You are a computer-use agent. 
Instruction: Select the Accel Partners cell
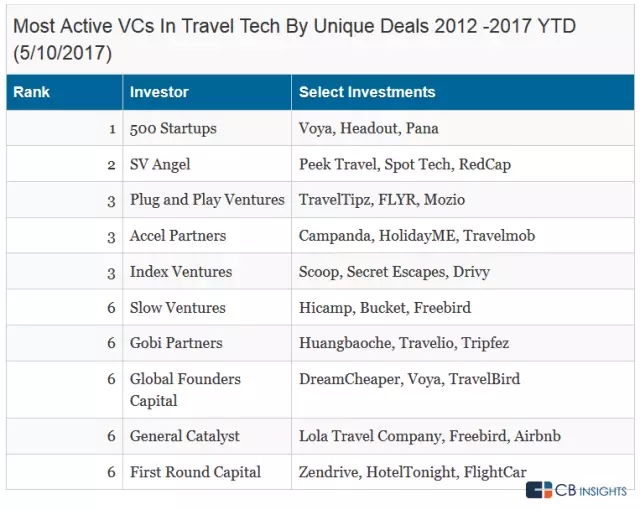tap(207, 236)
